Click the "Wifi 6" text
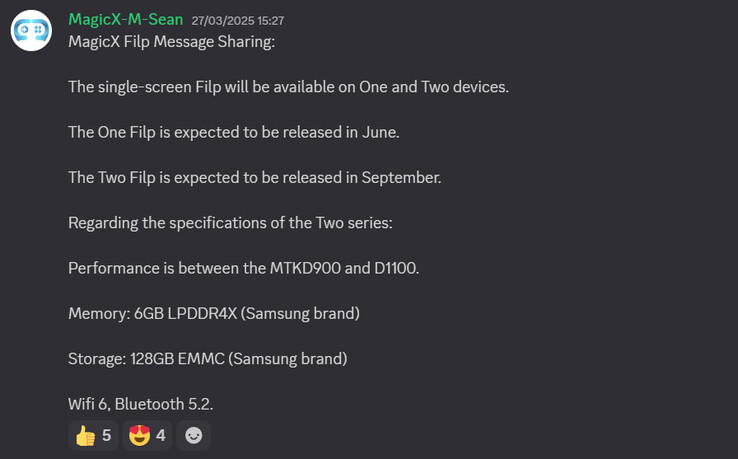 coord(88,404)
